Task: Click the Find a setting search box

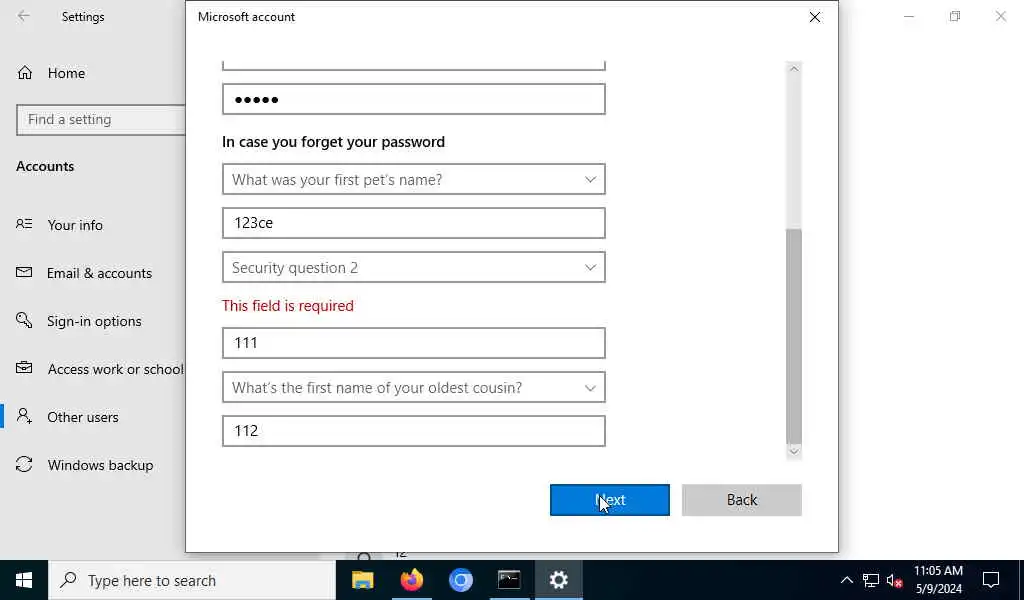Action: click(x=101, y=119)
